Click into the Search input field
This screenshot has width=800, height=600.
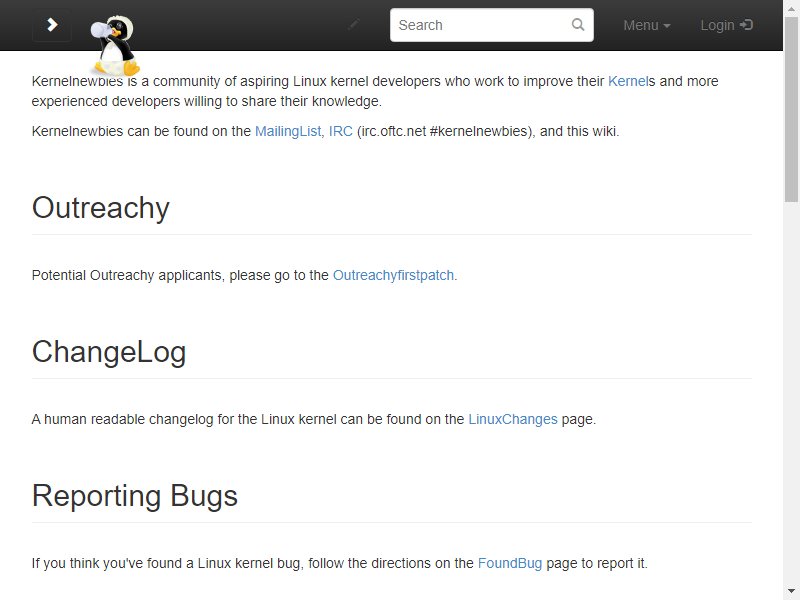click(x=491, y=25)
